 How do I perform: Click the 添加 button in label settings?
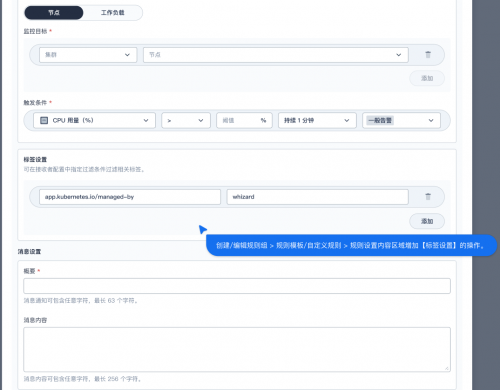[427, 221]
